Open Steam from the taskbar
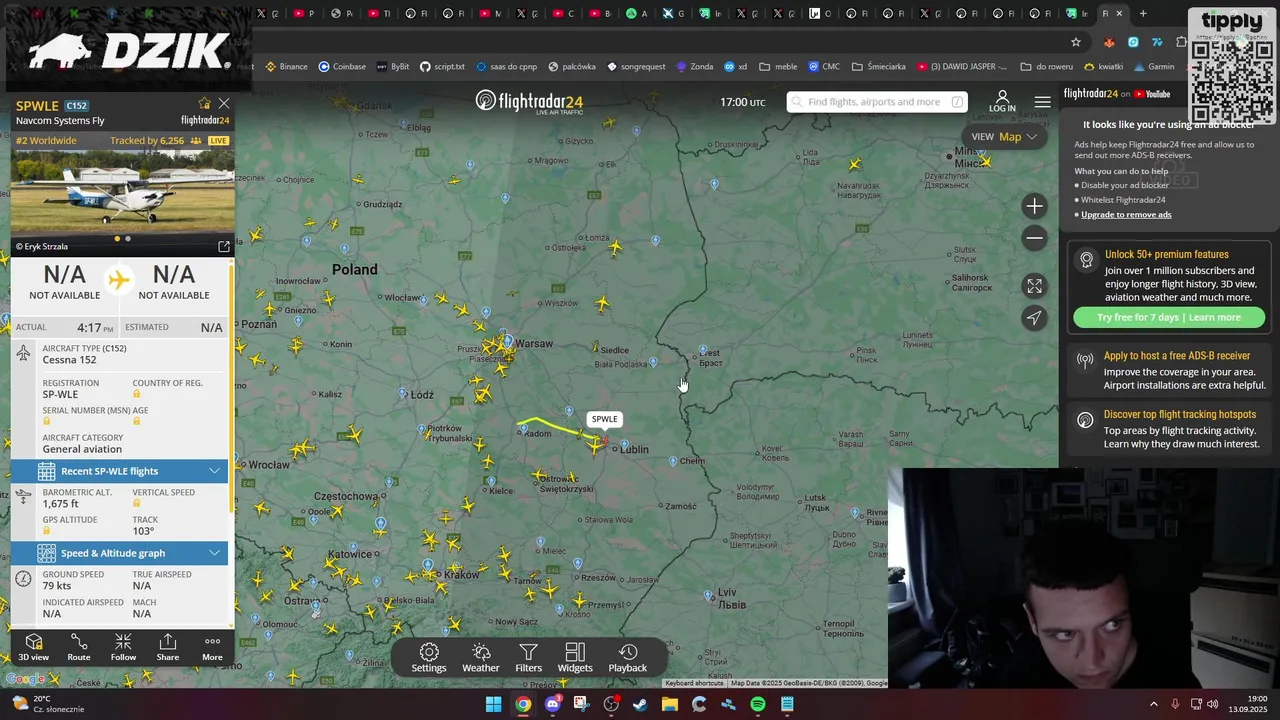Image resolution: width=1280 pixels, height=720 pixels. tap(640, 704)
